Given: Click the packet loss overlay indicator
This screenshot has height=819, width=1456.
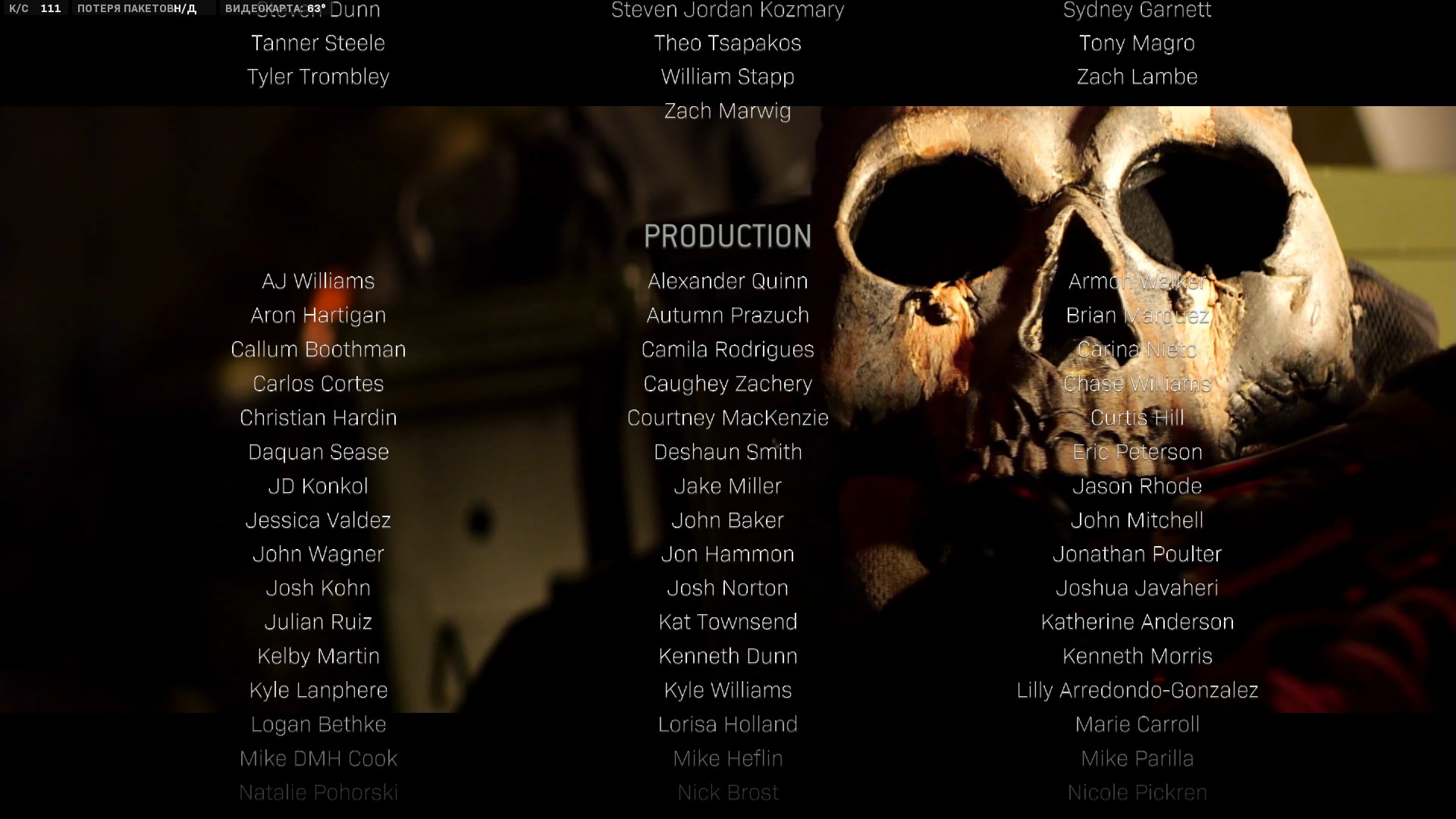Looking at the screenshot, I should click(x=136, y=8).
